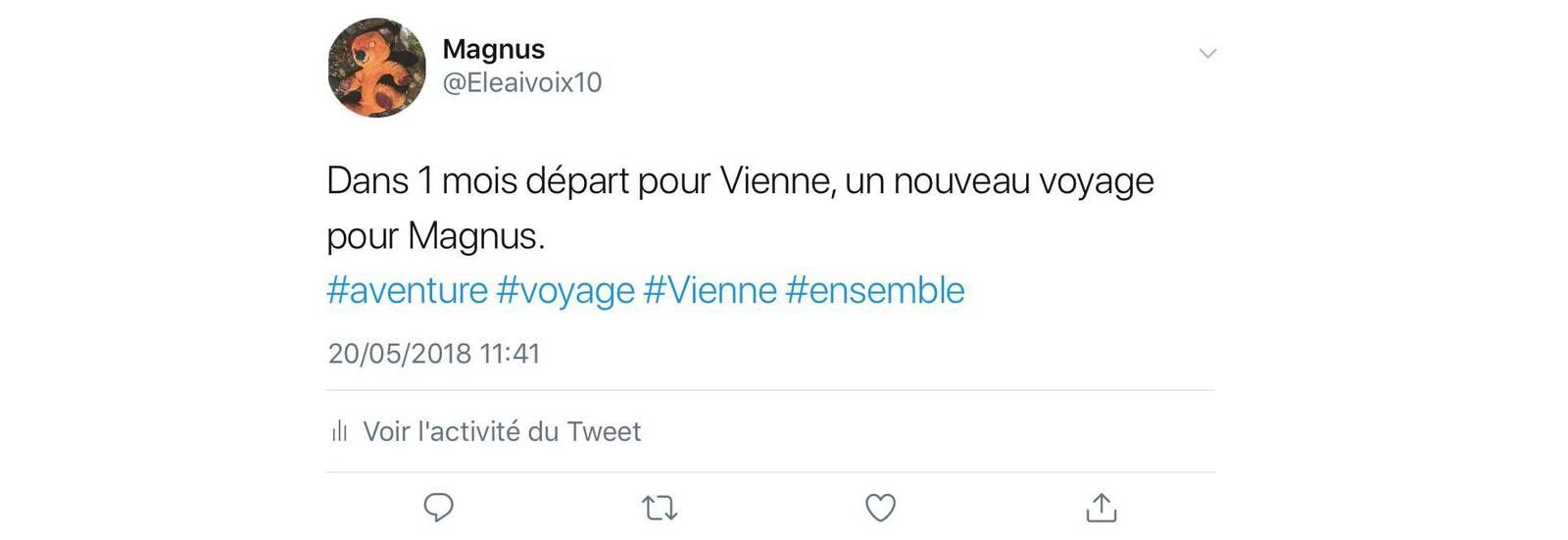
Task: Open the #voyage hashtag
Action: (x=565, y=291)
